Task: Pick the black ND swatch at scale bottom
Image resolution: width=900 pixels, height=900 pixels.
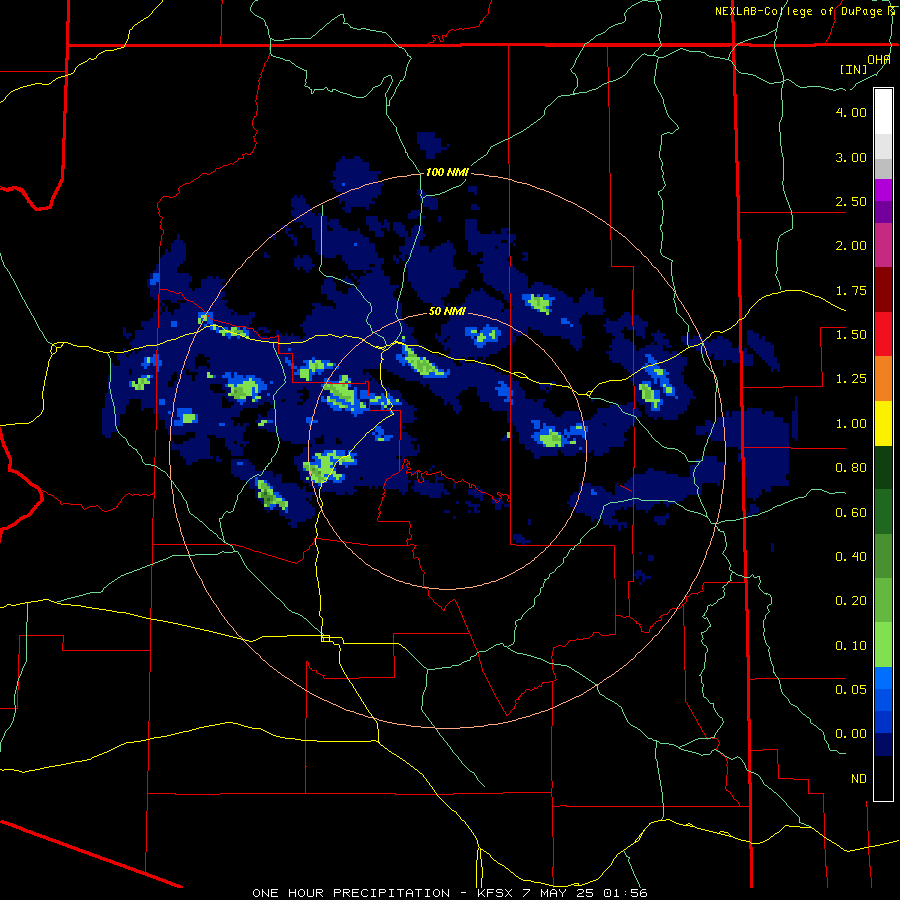Action: 883,778
